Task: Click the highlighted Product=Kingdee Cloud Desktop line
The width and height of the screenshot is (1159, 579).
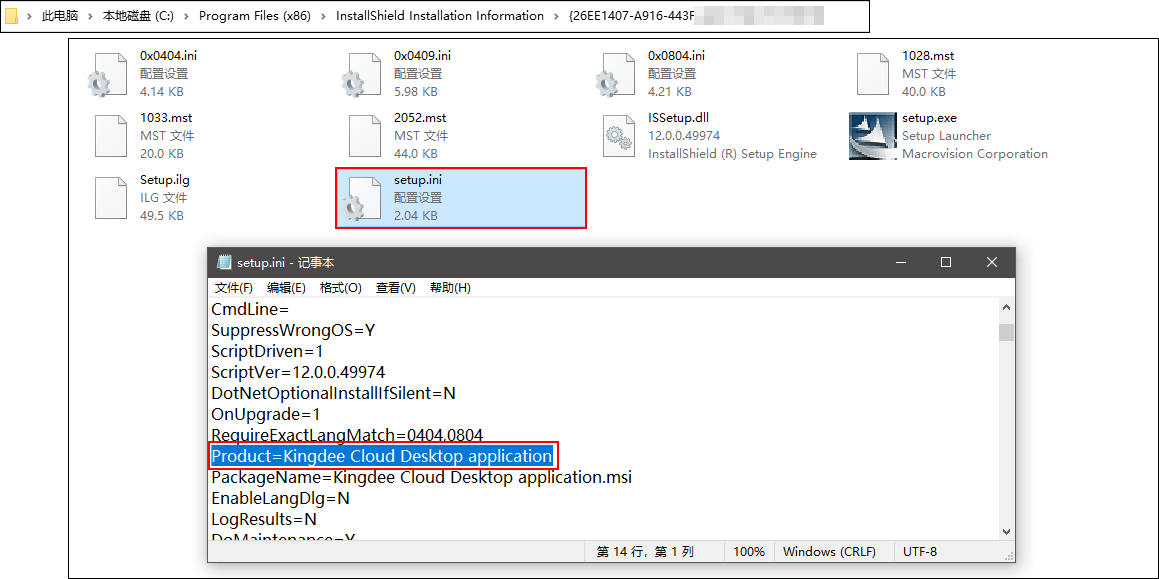Action: pos(382,456)
